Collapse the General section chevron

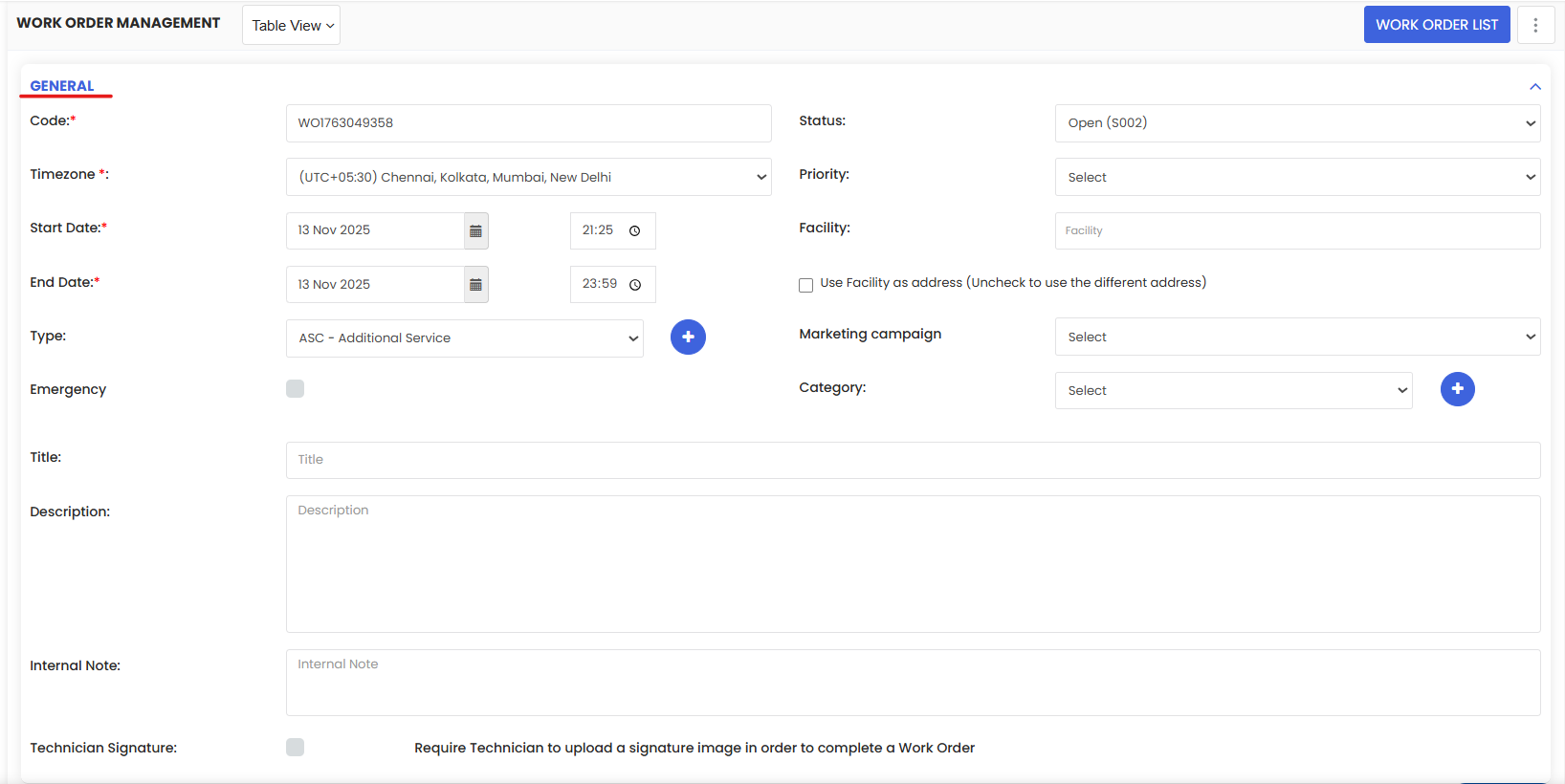pos(1534,87)
